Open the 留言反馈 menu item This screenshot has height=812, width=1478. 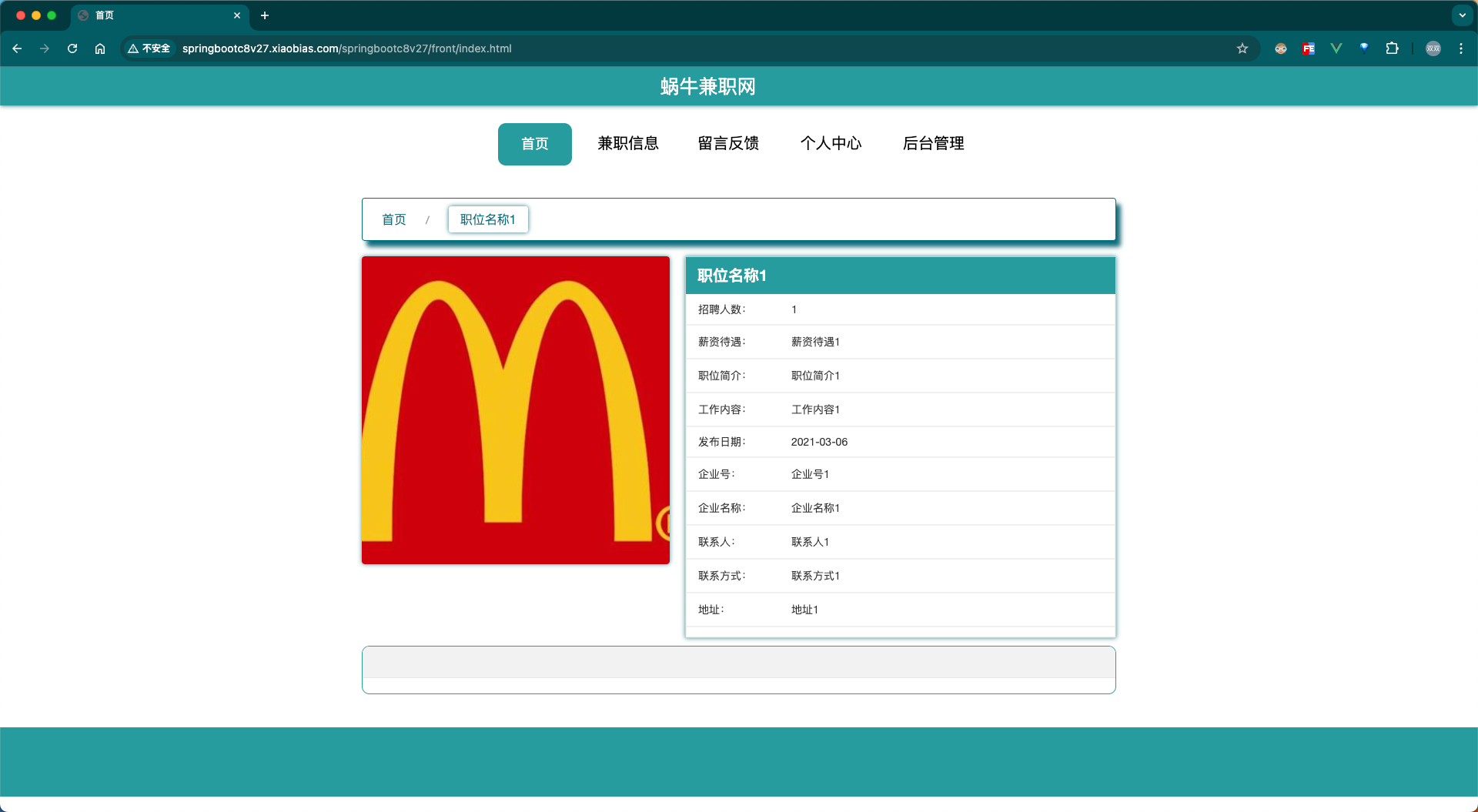pyautogui.click(x=728, y=143)
